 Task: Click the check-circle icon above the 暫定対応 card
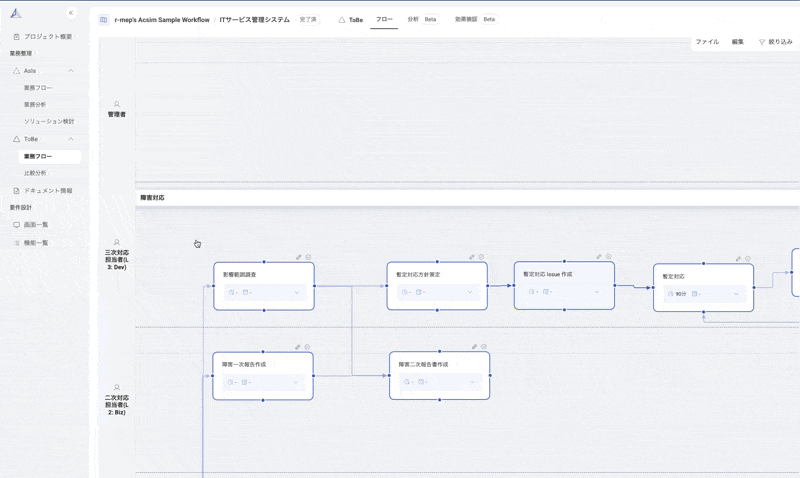pos(748,259)
